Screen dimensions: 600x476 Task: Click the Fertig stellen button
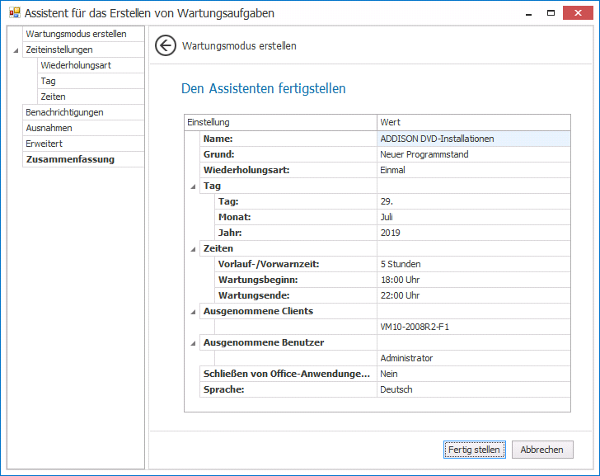coord(474,450)
